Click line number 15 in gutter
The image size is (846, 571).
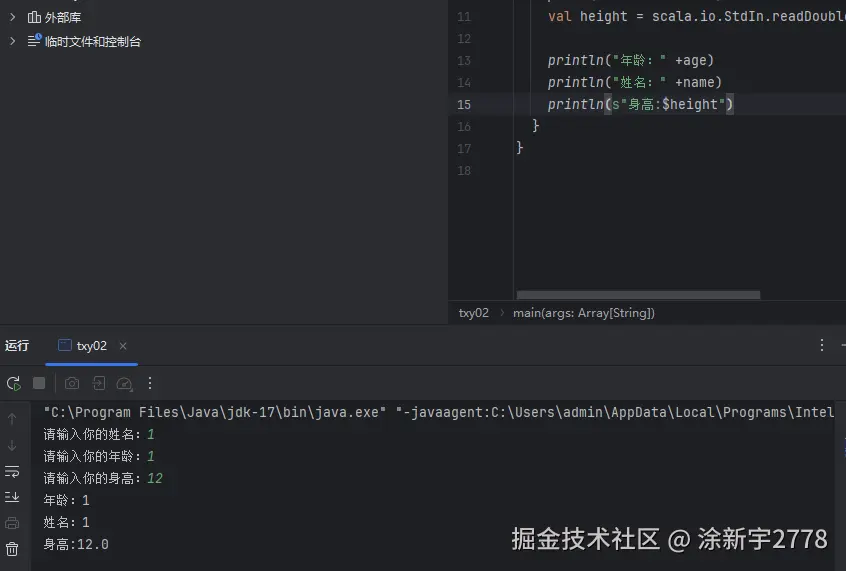coord(464,105)
